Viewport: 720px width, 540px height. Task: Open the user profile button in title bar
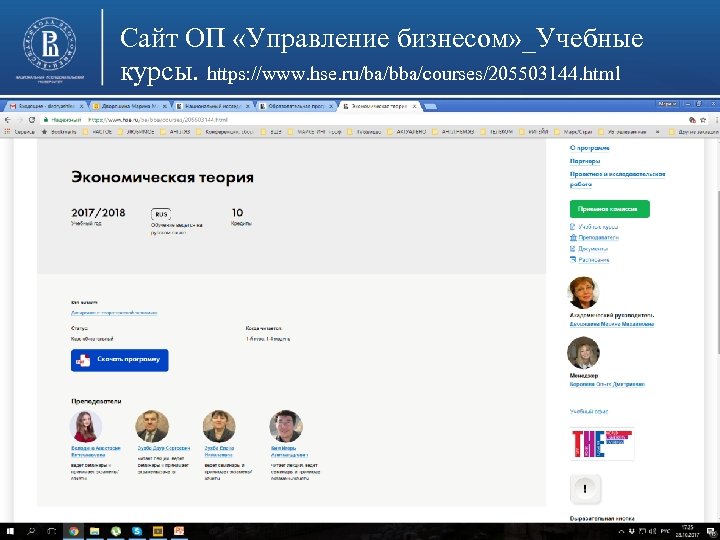(667, 104)
